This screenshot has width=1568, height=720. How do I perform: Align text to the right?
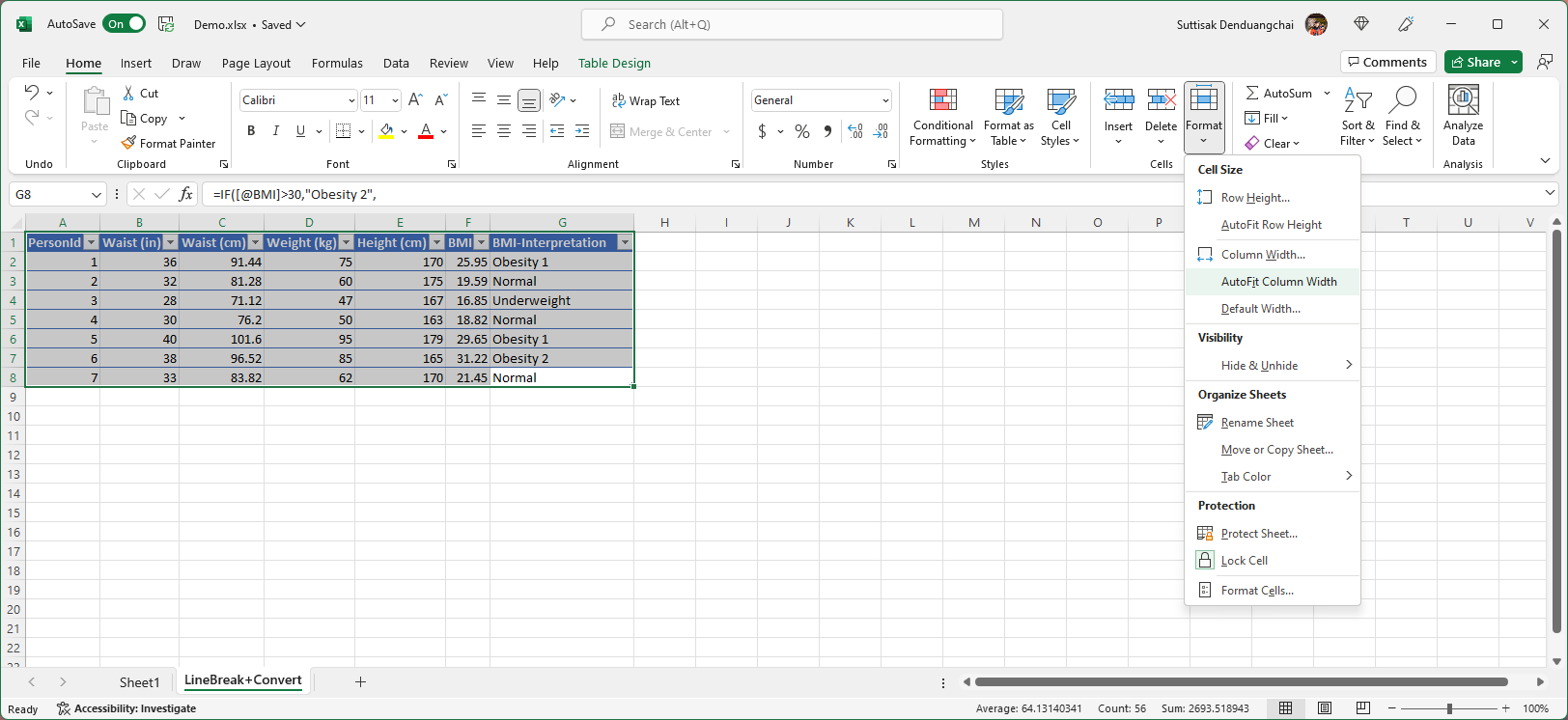pos(529,131)
